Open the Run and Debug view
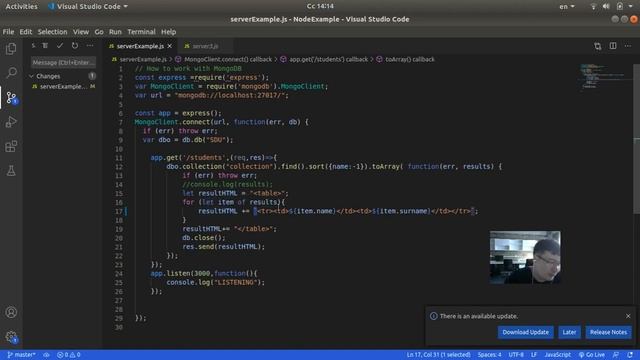The width and height of the screenshot is (640, 360). pos(11,122)
